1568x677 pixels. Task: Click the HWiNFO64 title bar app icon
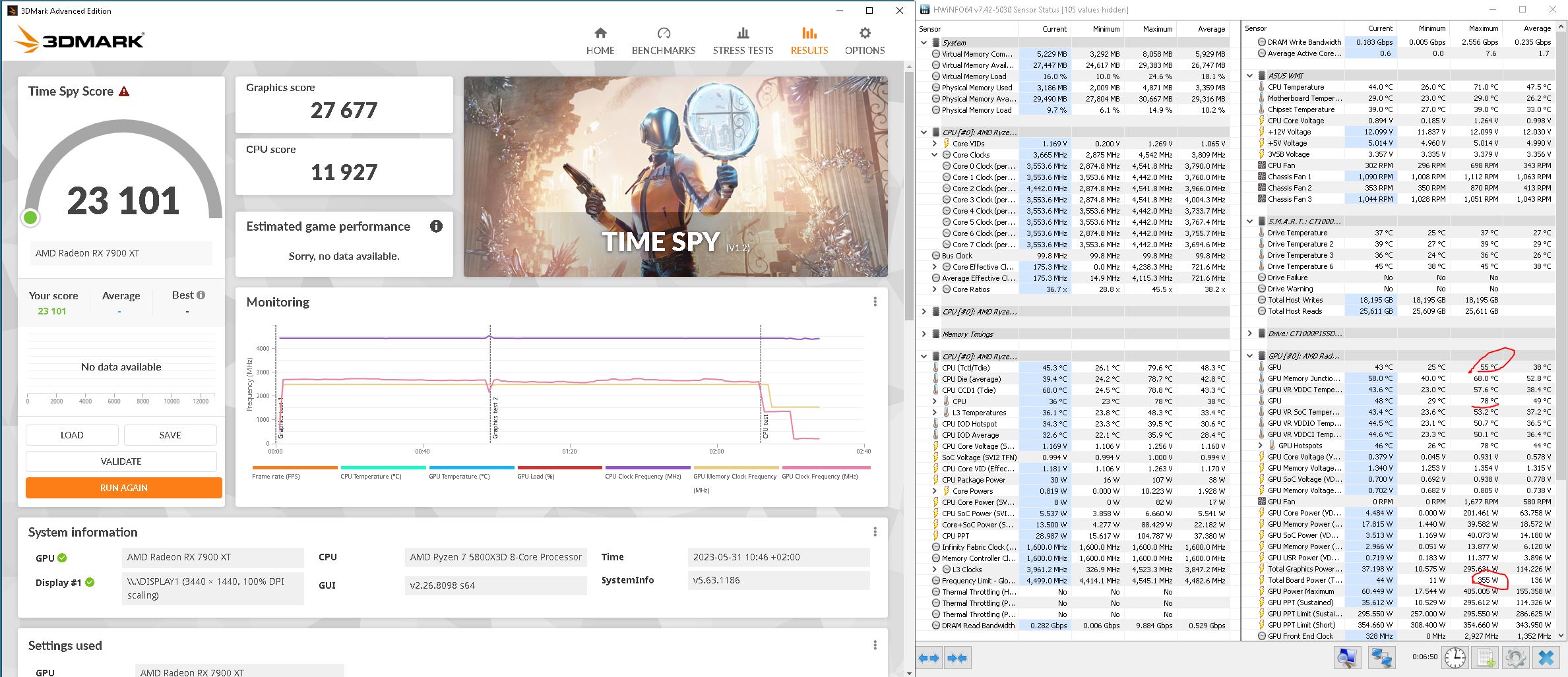925,9
